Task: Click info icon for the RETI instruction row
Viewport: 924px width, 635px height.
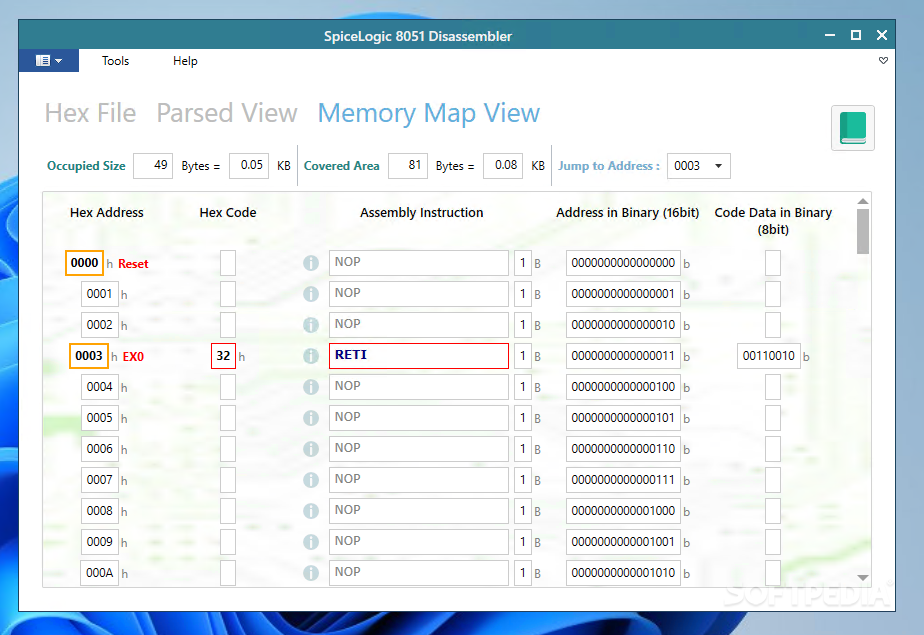Action: pos(311,356)
